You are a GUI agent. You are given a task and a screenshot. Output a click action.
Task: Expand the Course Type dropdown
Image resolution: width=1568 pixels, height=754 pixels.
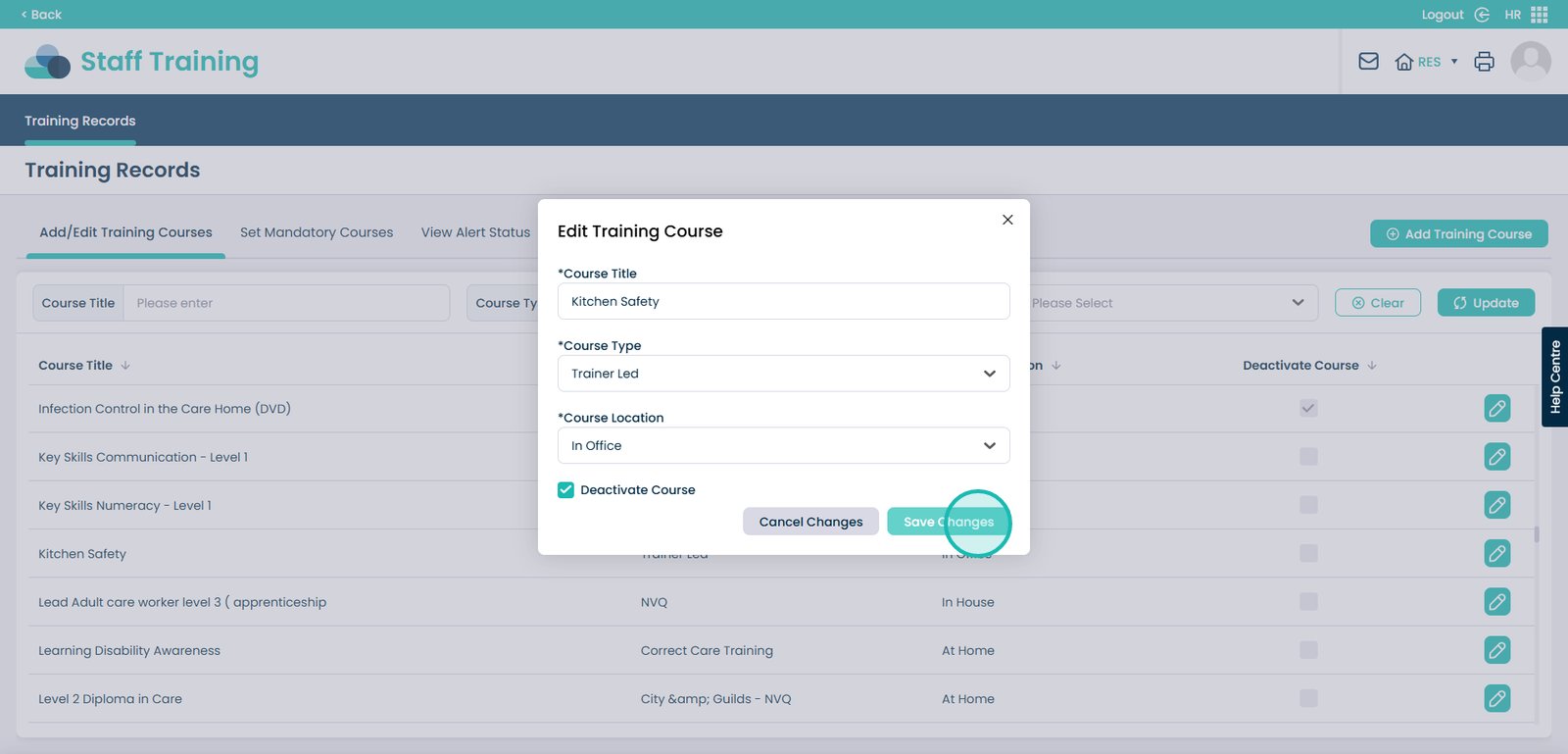coord(783,374)
